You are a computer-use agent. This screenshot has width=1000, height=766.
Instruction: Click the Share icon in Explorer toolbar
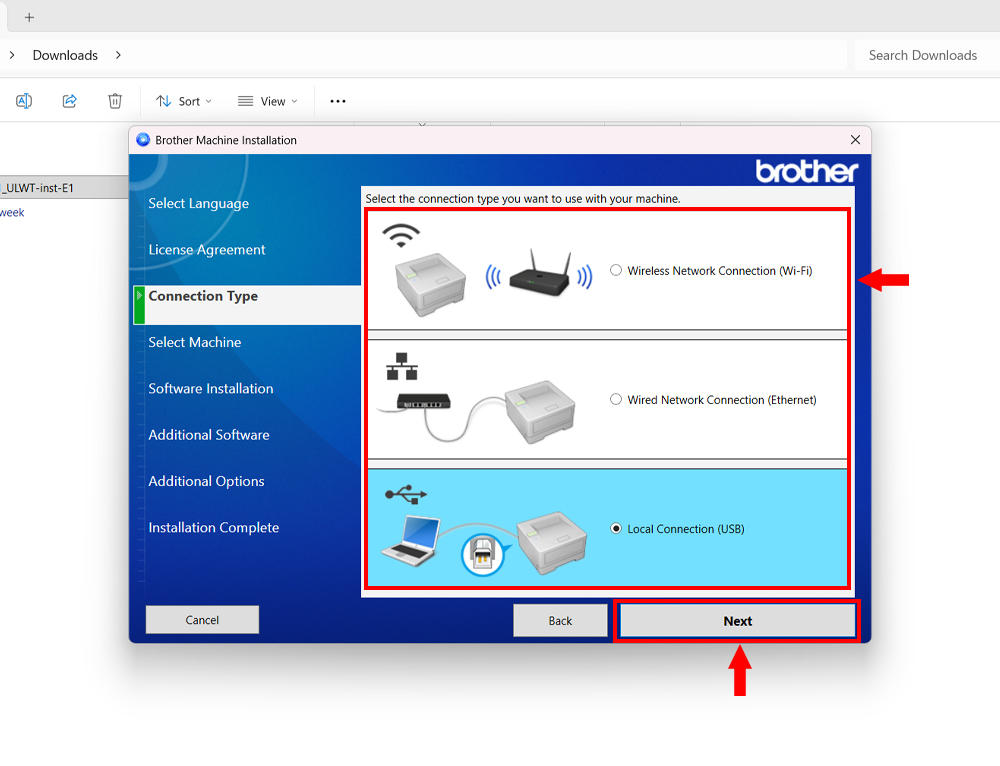click(70, 101)
